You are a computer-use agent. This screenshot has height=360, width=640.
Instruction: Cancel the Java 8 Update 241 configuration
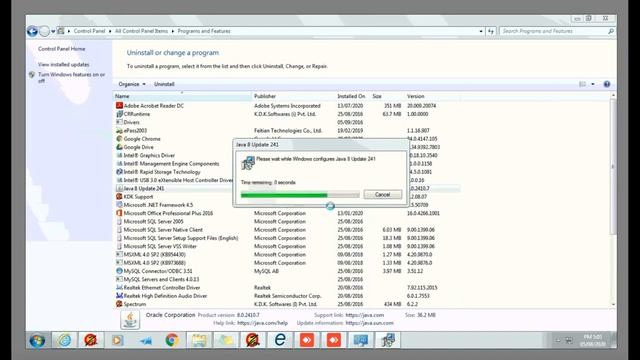coord(382,194)
